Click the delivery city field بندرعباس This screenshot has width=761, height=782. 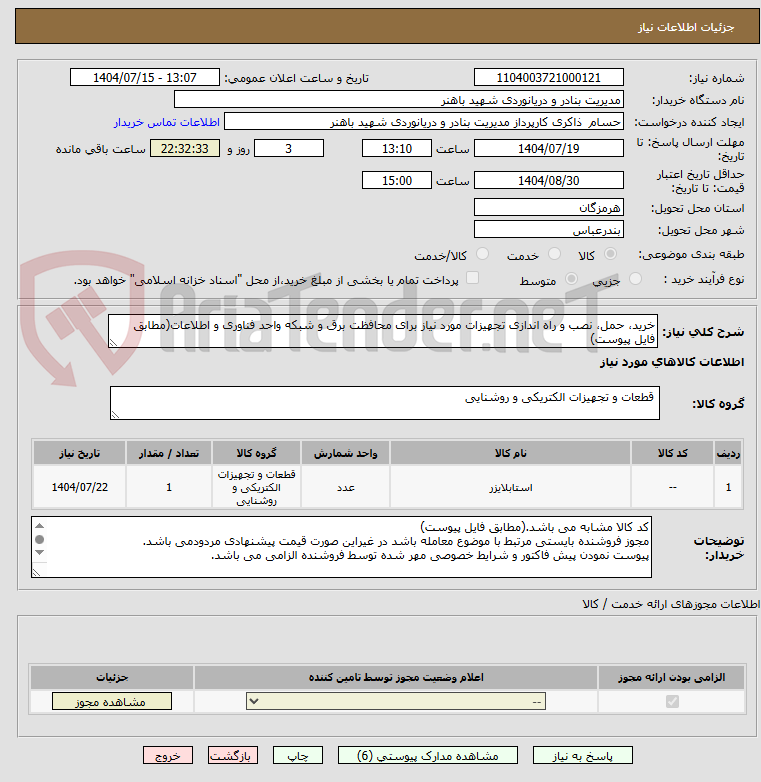coord(549,229)
